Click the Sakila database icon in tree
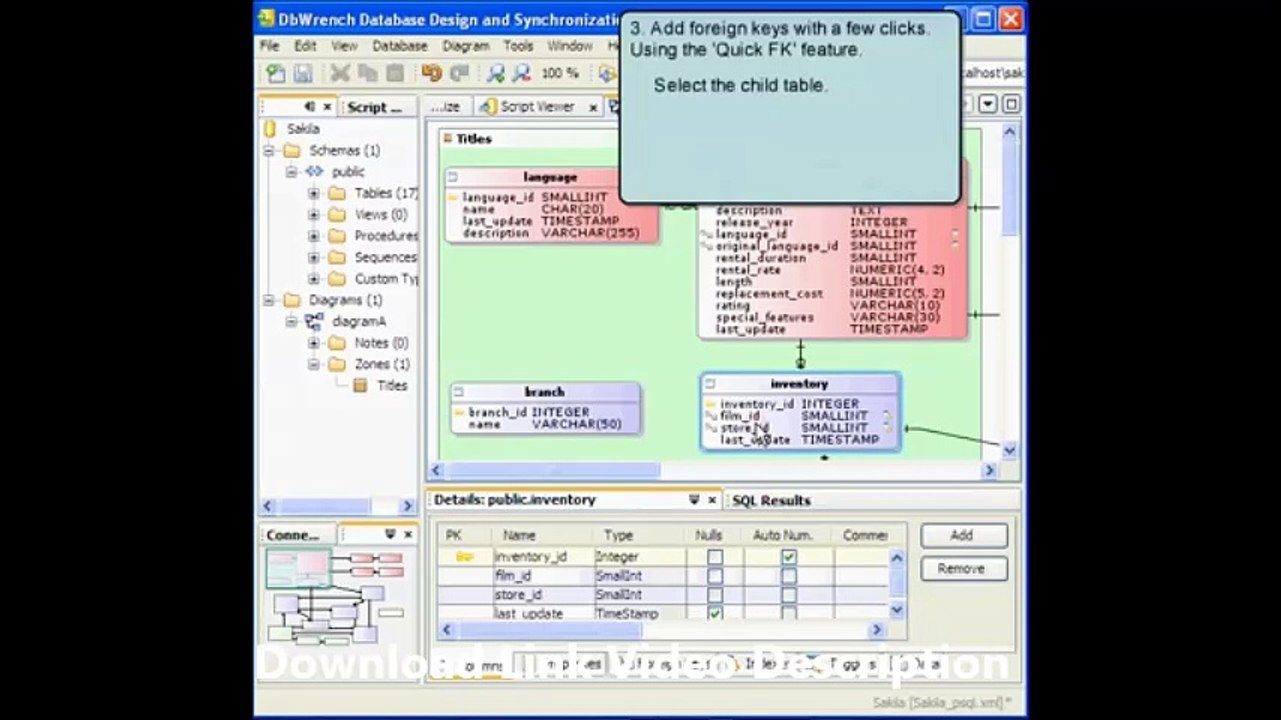The height and width of the screenshot is (720, 1281). [270, 129]
